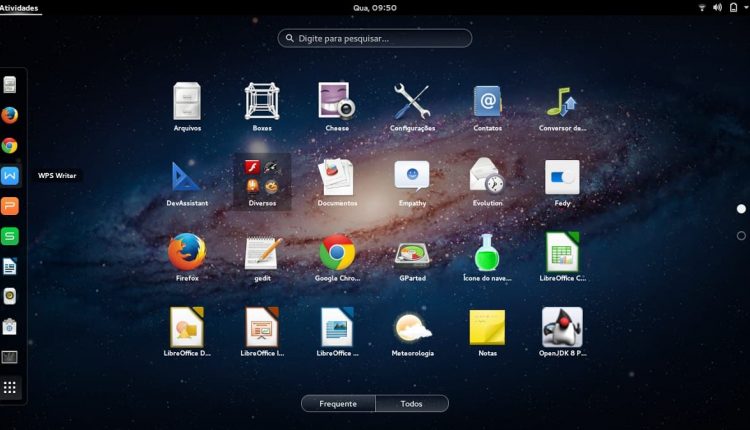Click the volume speaker icon in top bar

pyautogui.click(x=717, y=8)
